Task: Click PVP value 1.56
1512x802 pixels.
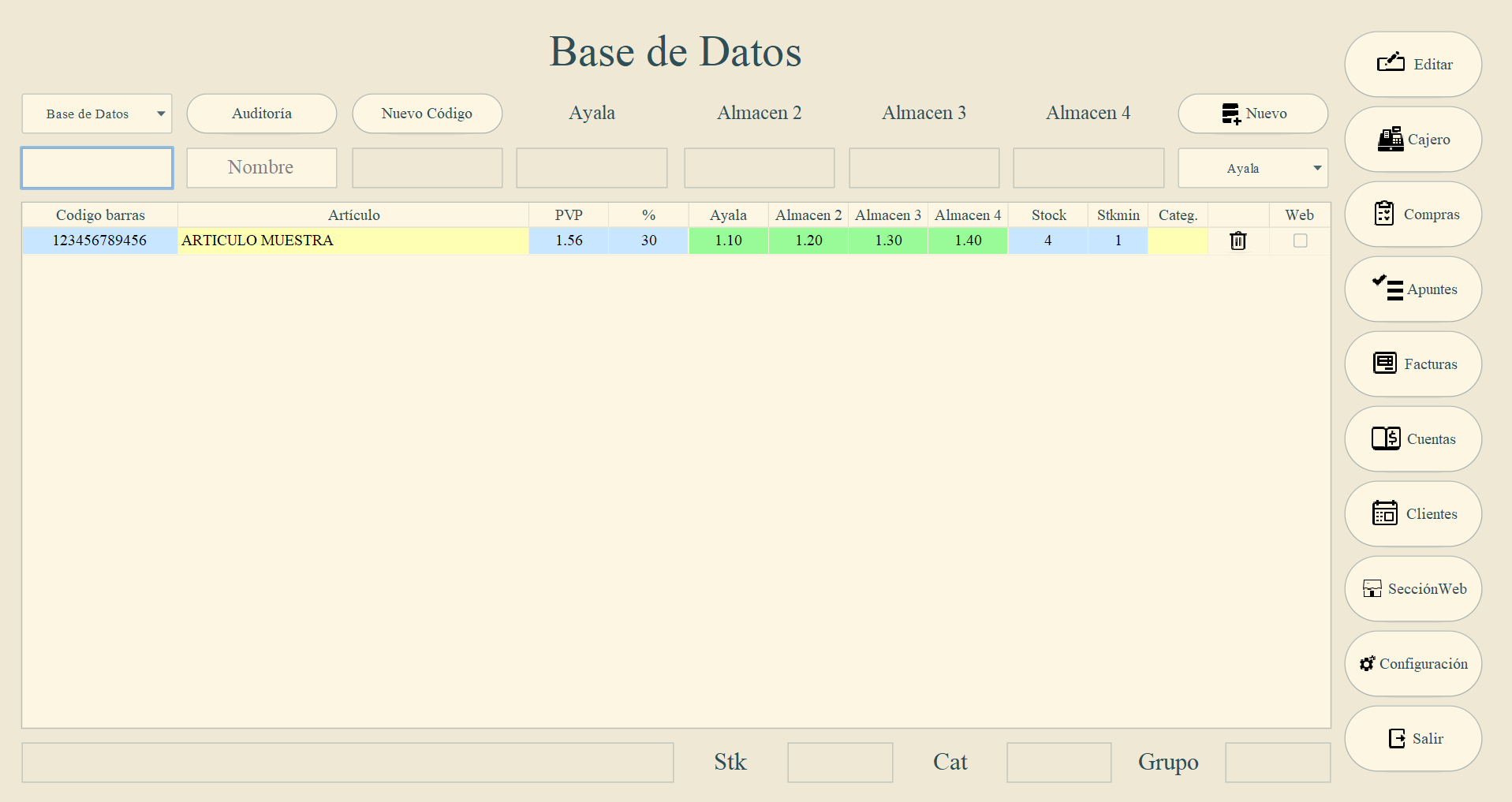Action: [569, 241]
